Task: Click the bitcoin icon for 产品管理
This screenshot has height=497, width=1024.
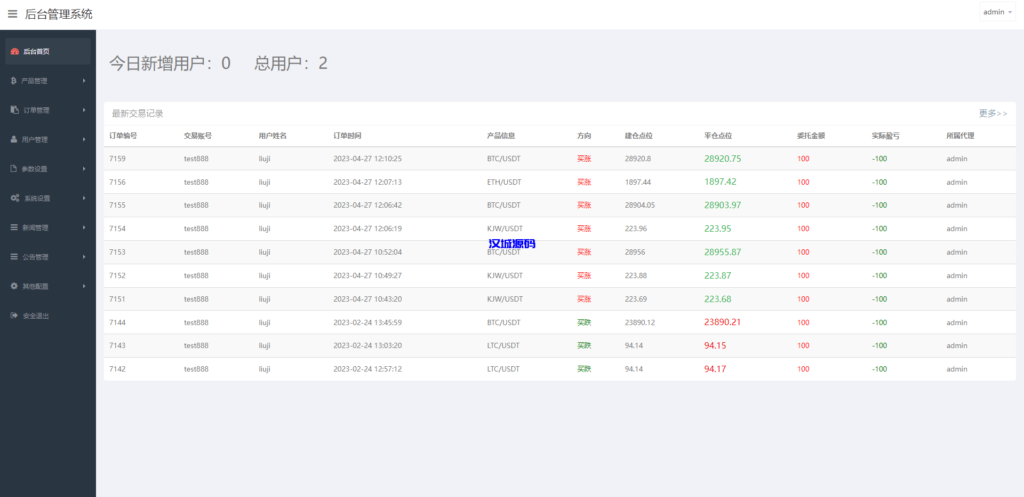Action: tap(13, 81)
